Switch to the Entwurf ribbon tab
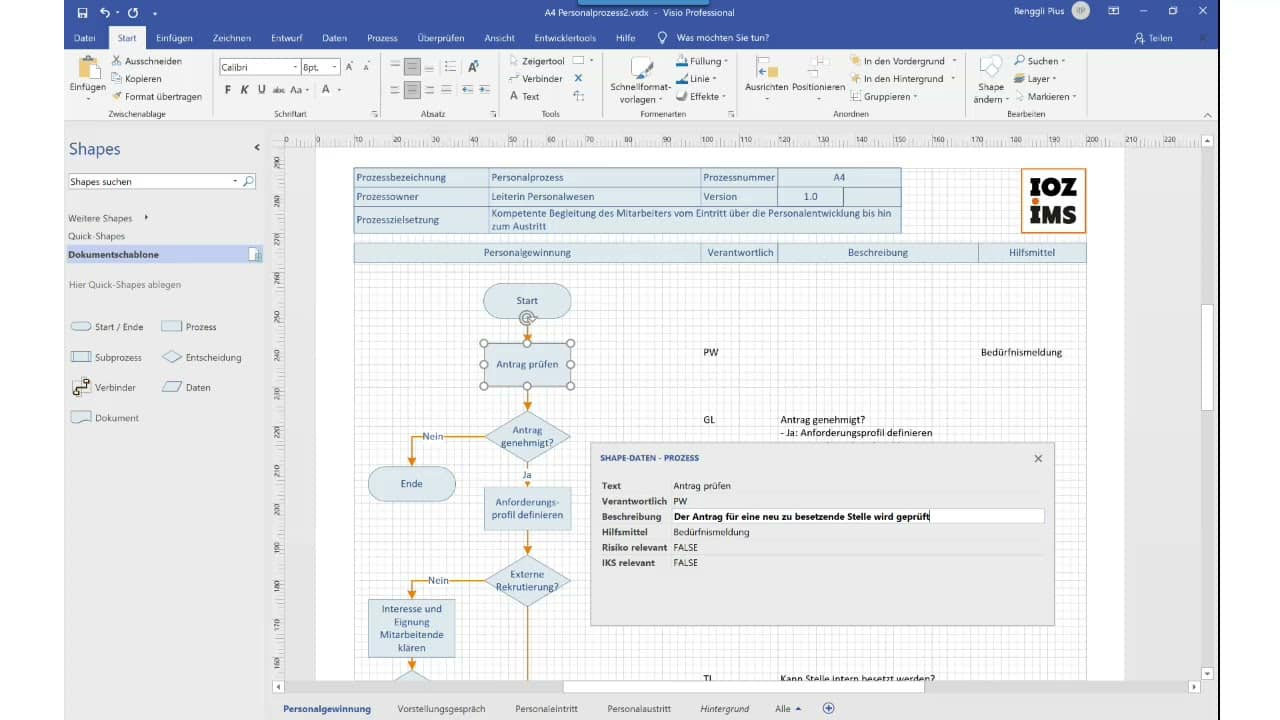Image resolution: width=1280 pixels, height=720 pixels. (286, 37)
